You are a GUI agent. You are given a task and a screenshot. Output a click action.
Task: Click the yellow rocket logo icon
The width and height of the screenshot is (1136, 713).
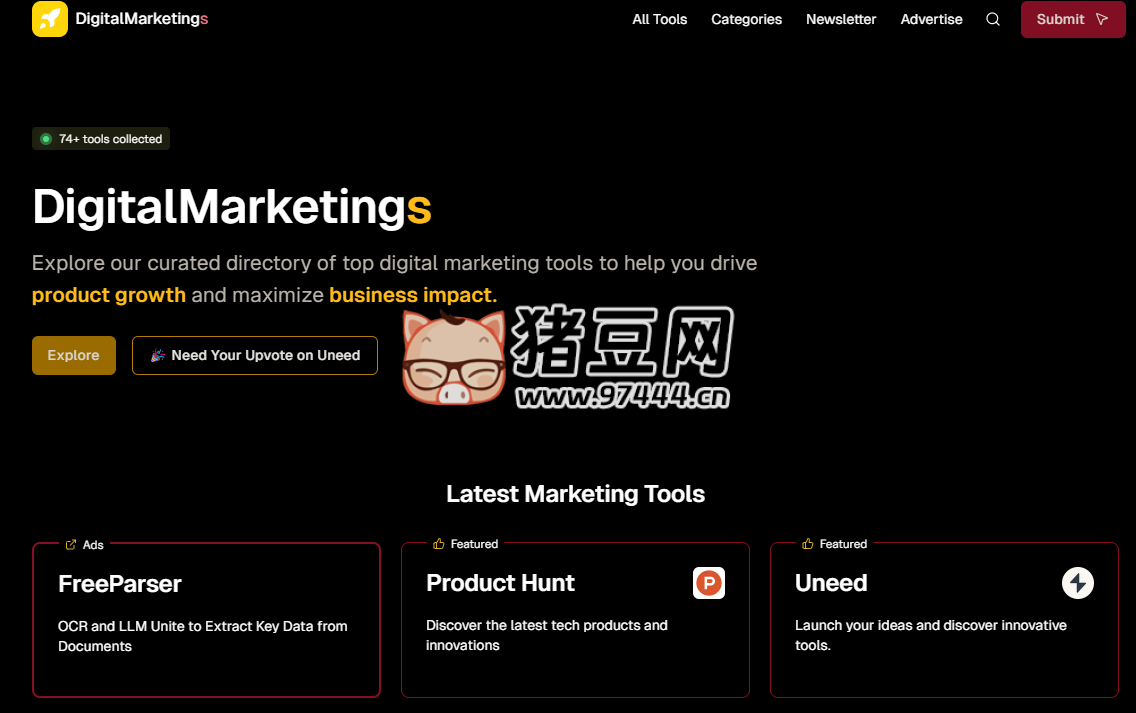click(49, 19)
